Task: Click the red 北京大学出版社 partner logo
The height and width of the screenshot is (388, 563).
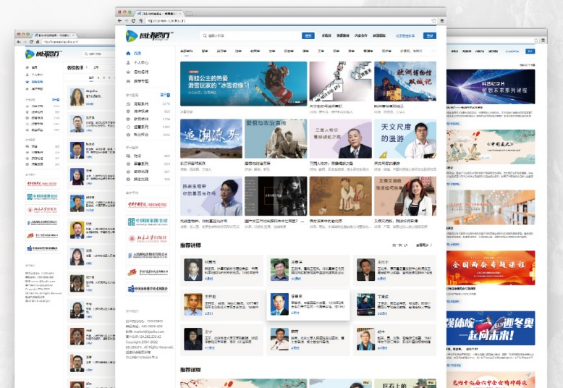Action: pyautogui.click(x=148, y=238)
